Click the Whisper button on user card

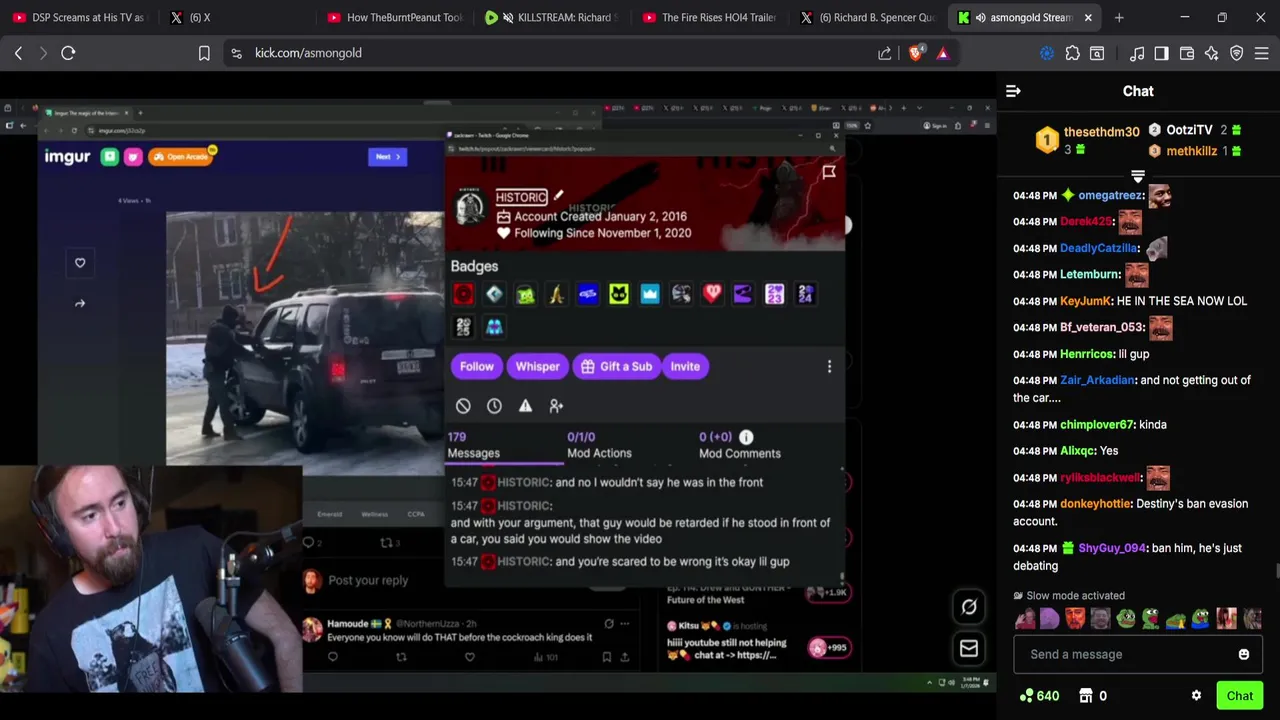[x=537, y=366]
